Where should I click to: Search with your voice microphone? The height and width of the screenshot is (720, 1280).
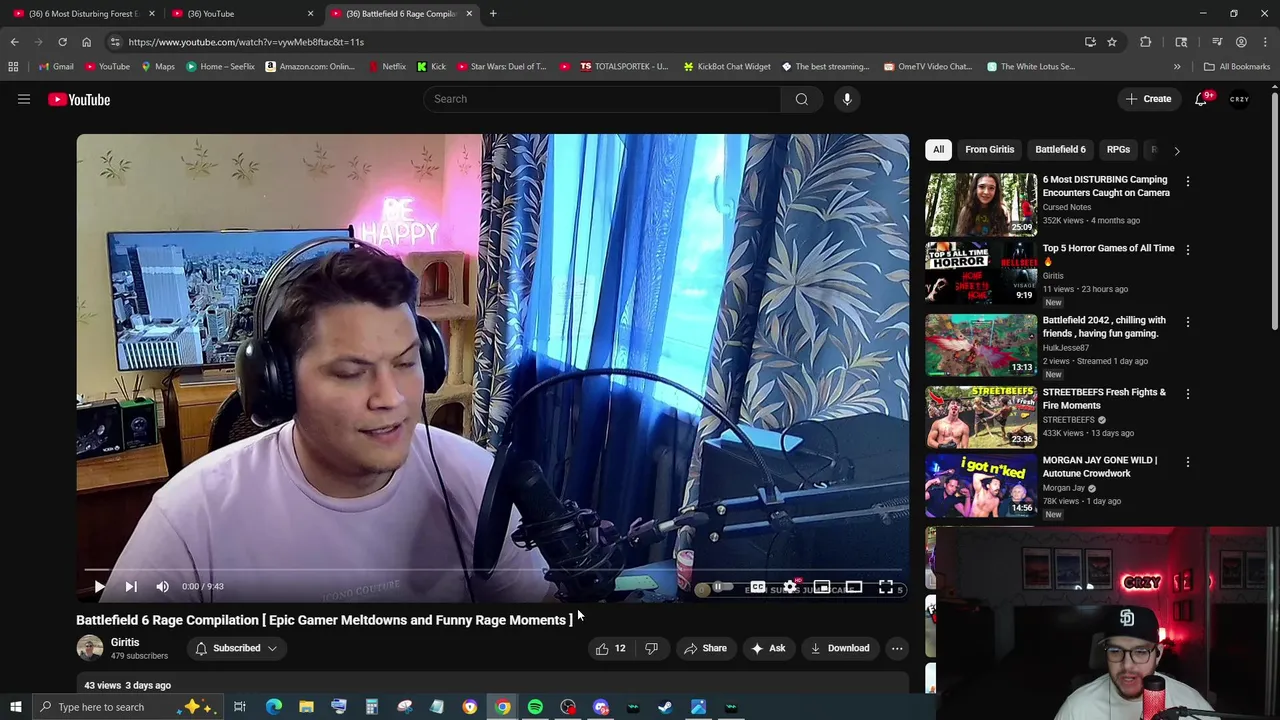tap(847, 99)
